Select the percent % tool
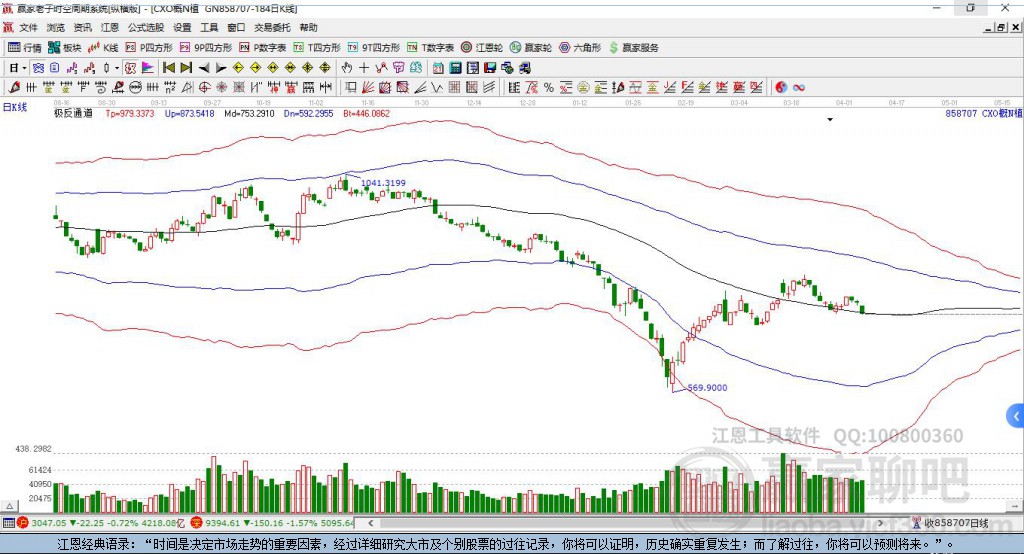Viewport: 1024px width, 554px height. pyautogui.click(x=548, y=87)
